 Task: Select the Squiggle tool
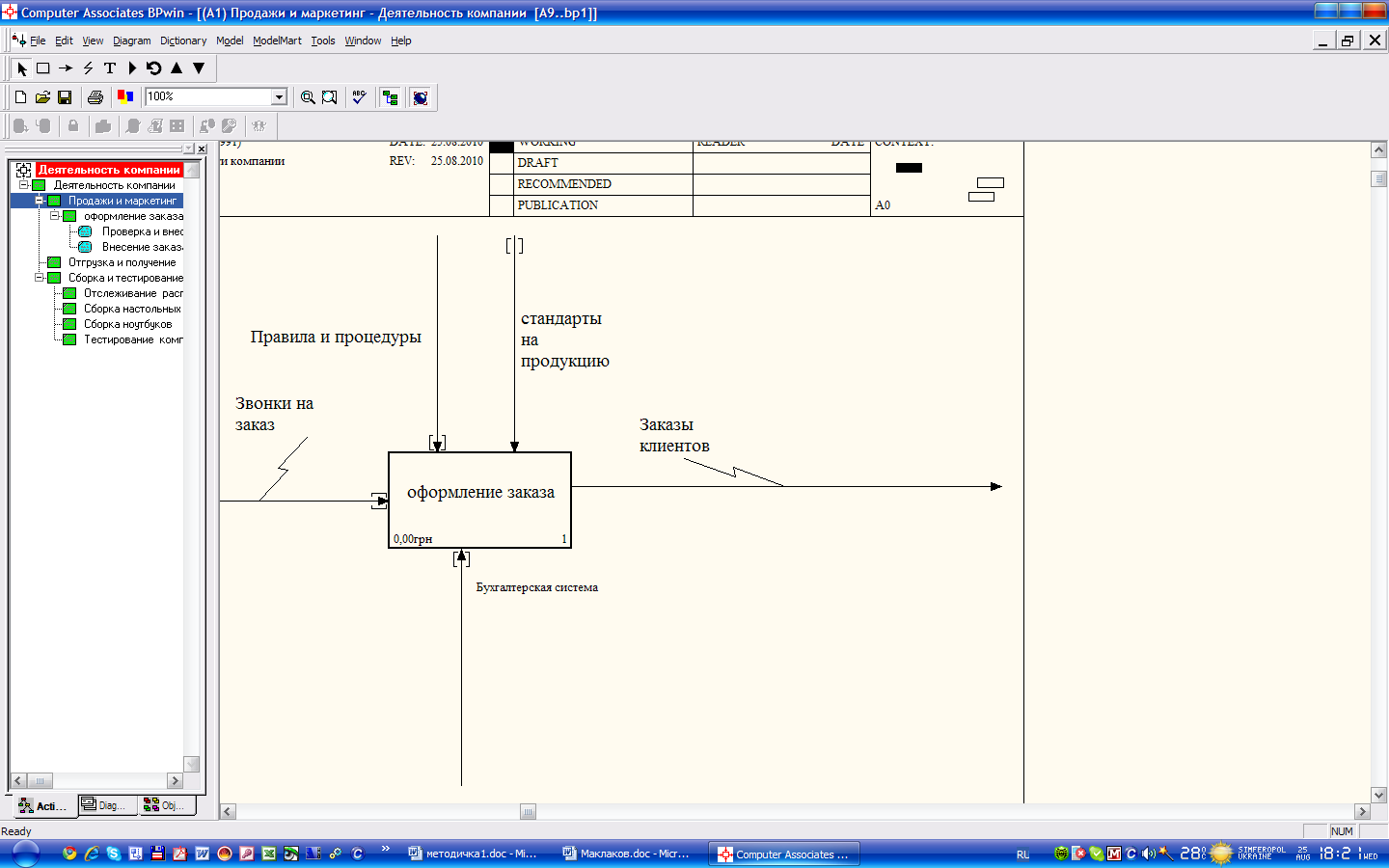[x=88, y=68]
